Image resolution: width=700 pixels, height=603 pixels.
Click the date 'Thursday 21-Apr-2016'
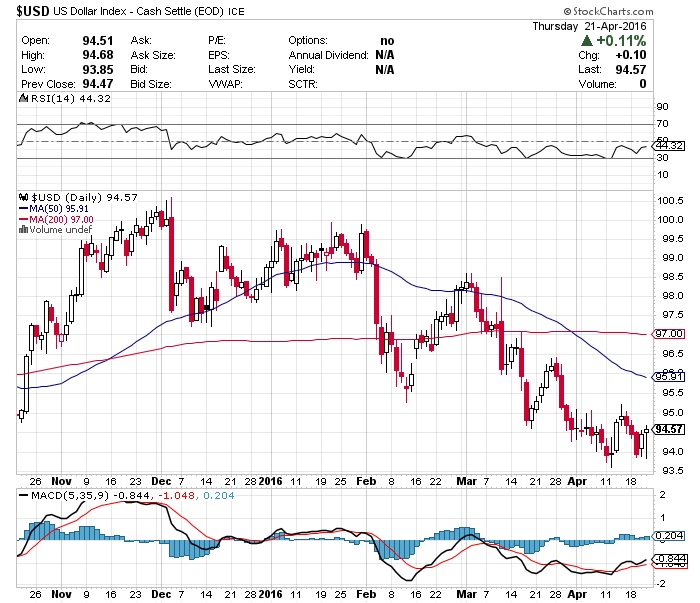point(589,26)
